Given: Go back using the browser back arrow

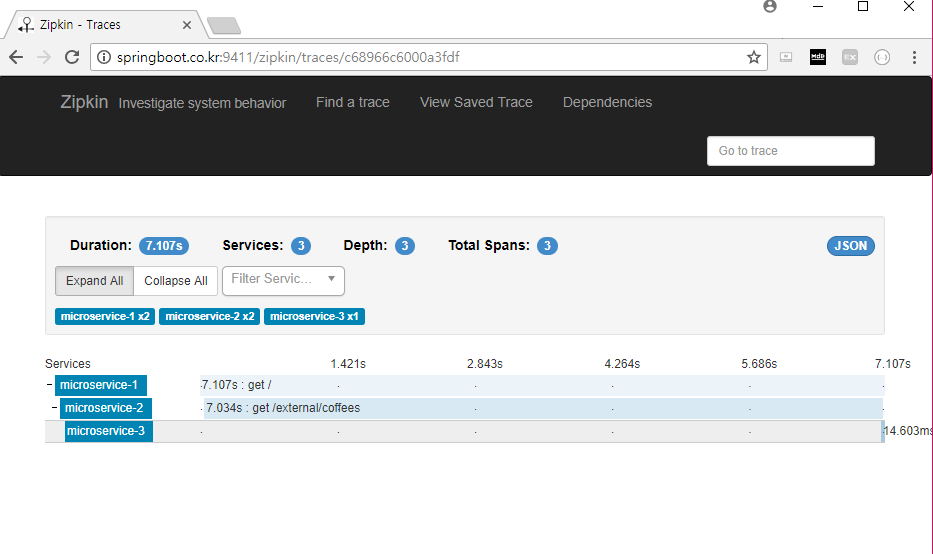Looking at the screenshot, I should pos(16,57).
